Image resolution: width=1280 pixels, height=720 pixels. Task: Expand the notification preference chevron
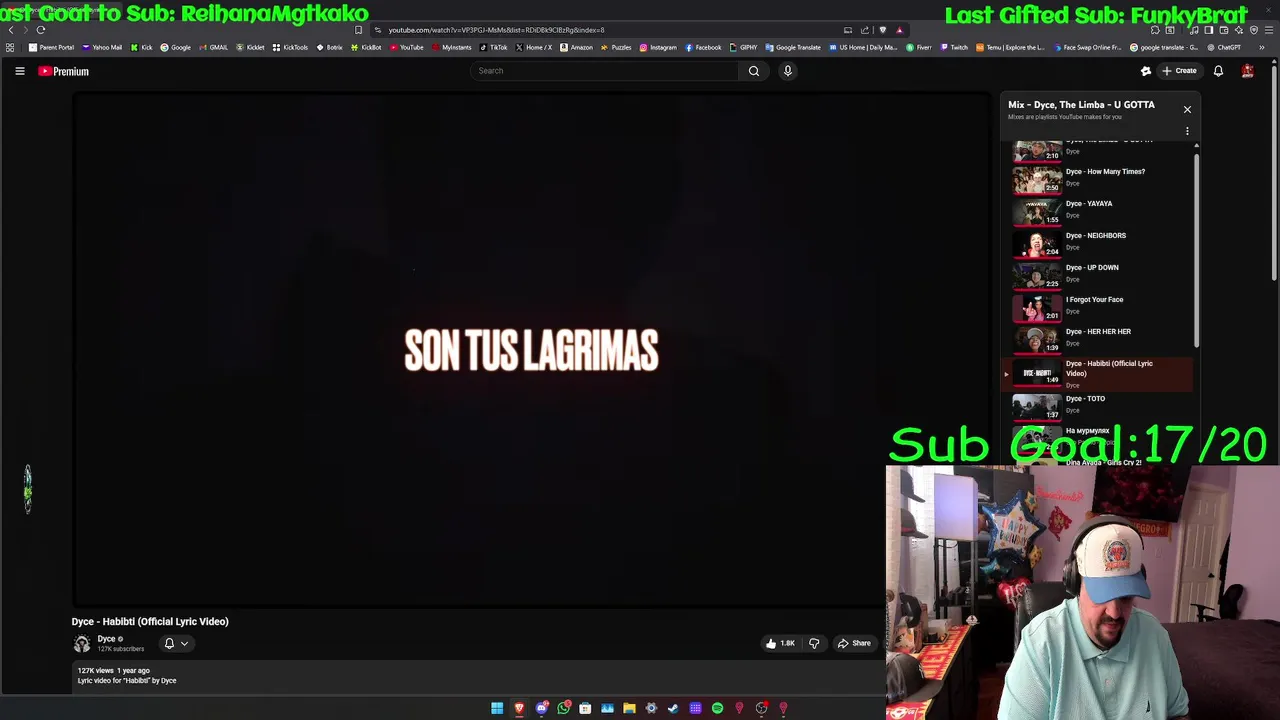pyautogui.click(x=184, y=644)
